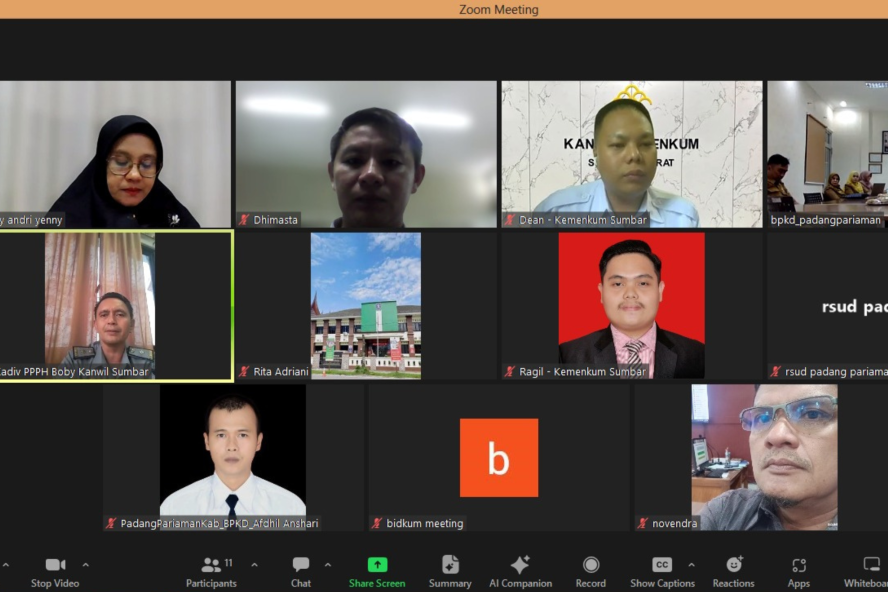Select Dhimasta's video tile

366,154
